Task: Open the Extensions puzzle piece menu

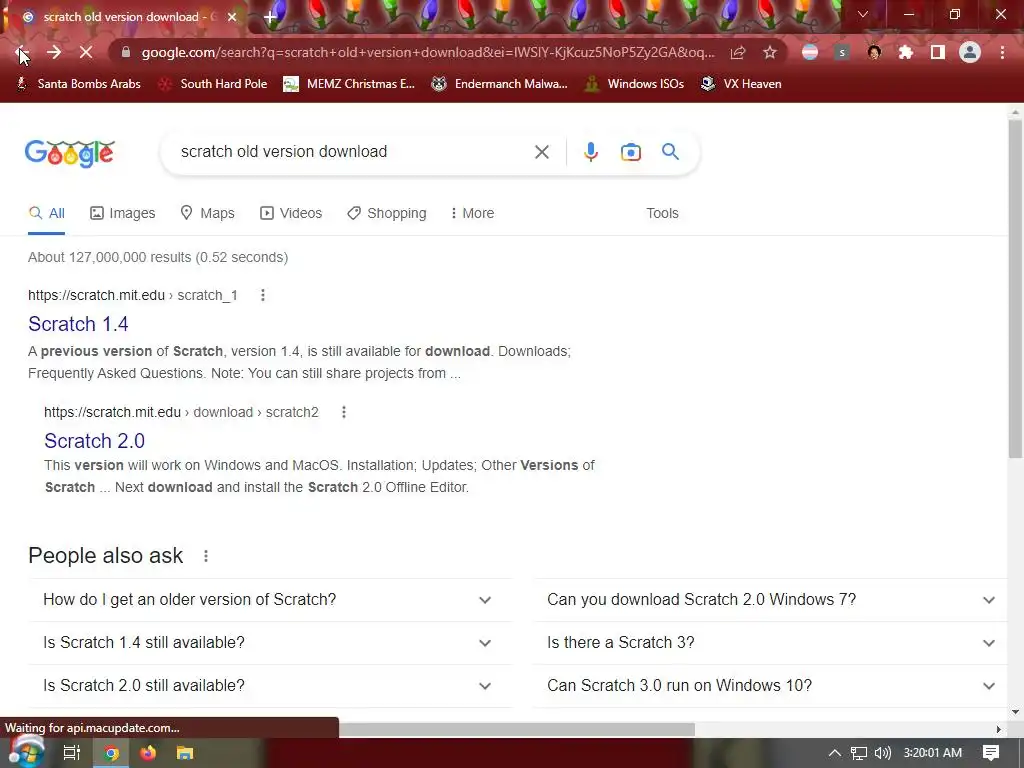Action: coord(906,52)
